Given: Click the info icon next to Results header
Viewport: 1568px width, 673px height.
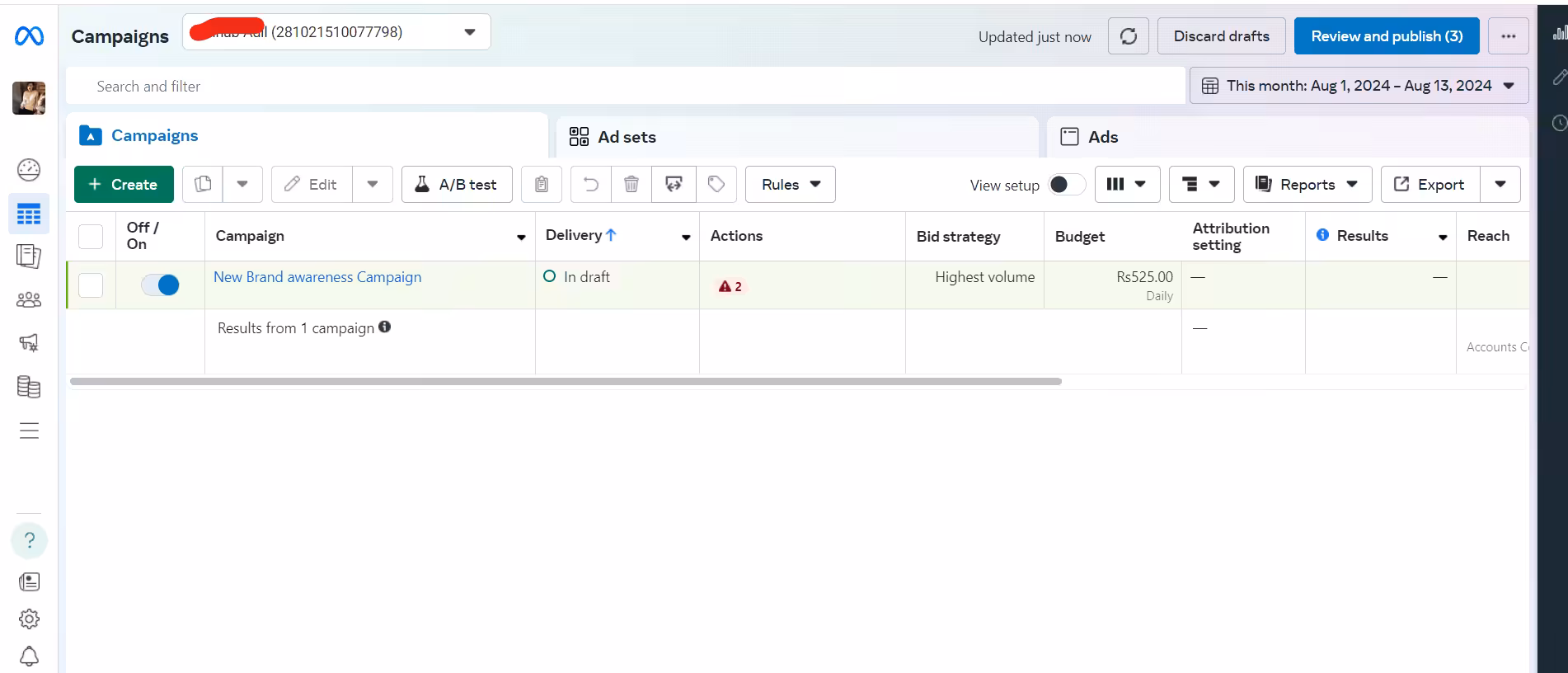Looking at the screenshot, I should coord(1322,235).
